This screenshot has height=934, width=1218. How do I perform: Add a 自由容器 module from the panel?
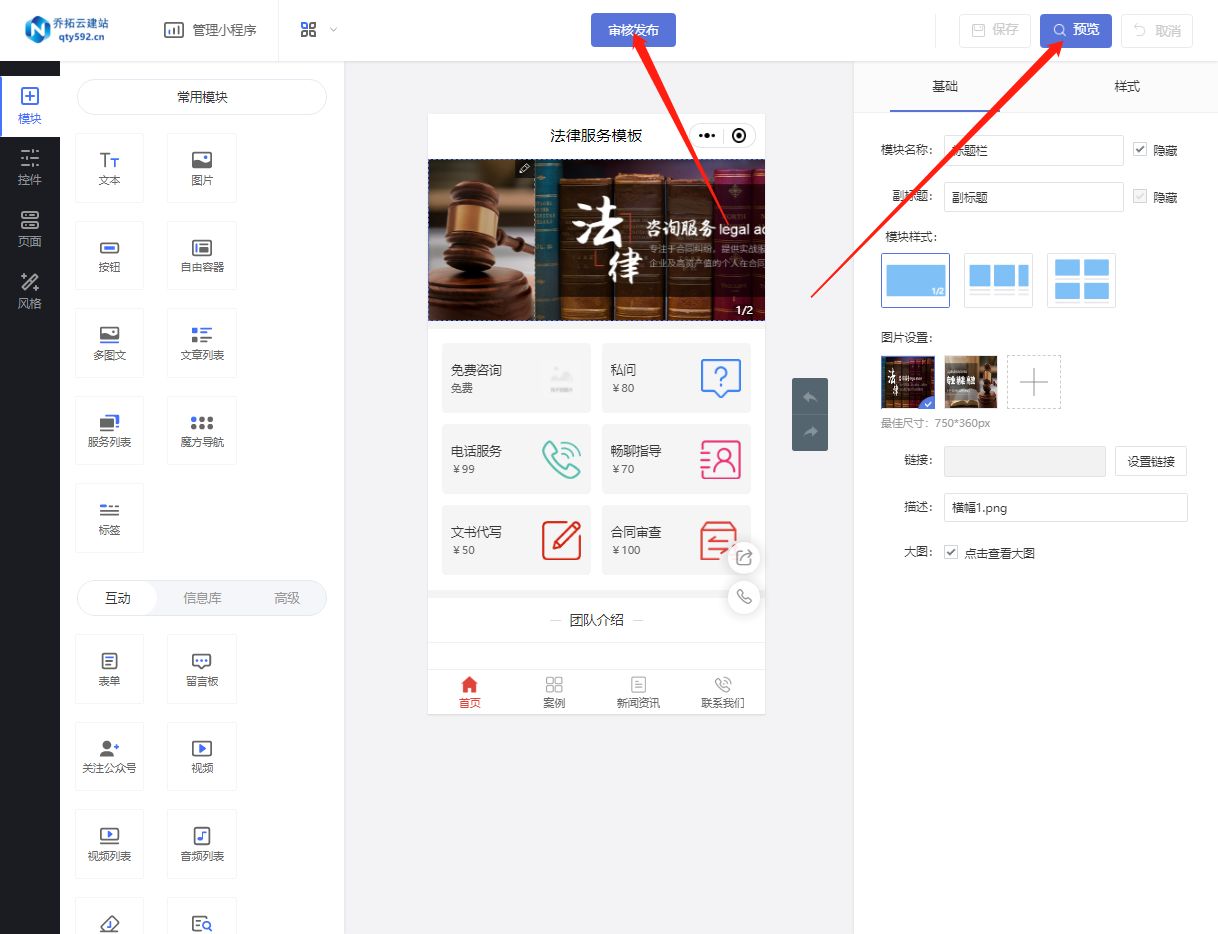pyautogui.click(x=201, y=255)
